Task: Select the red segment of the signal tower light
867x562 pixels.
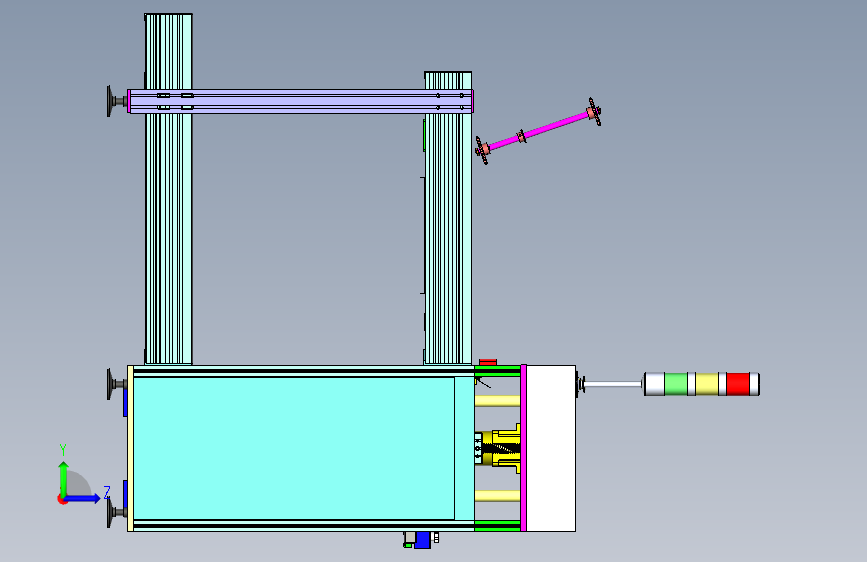Action: coord(738,384)
